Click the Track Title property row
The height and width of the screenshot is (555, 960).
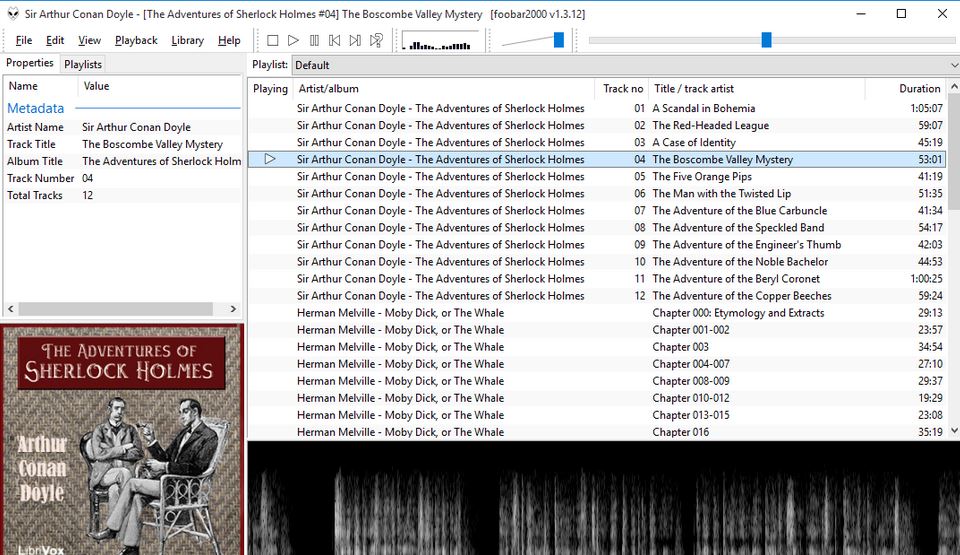(x=122, y=145)
